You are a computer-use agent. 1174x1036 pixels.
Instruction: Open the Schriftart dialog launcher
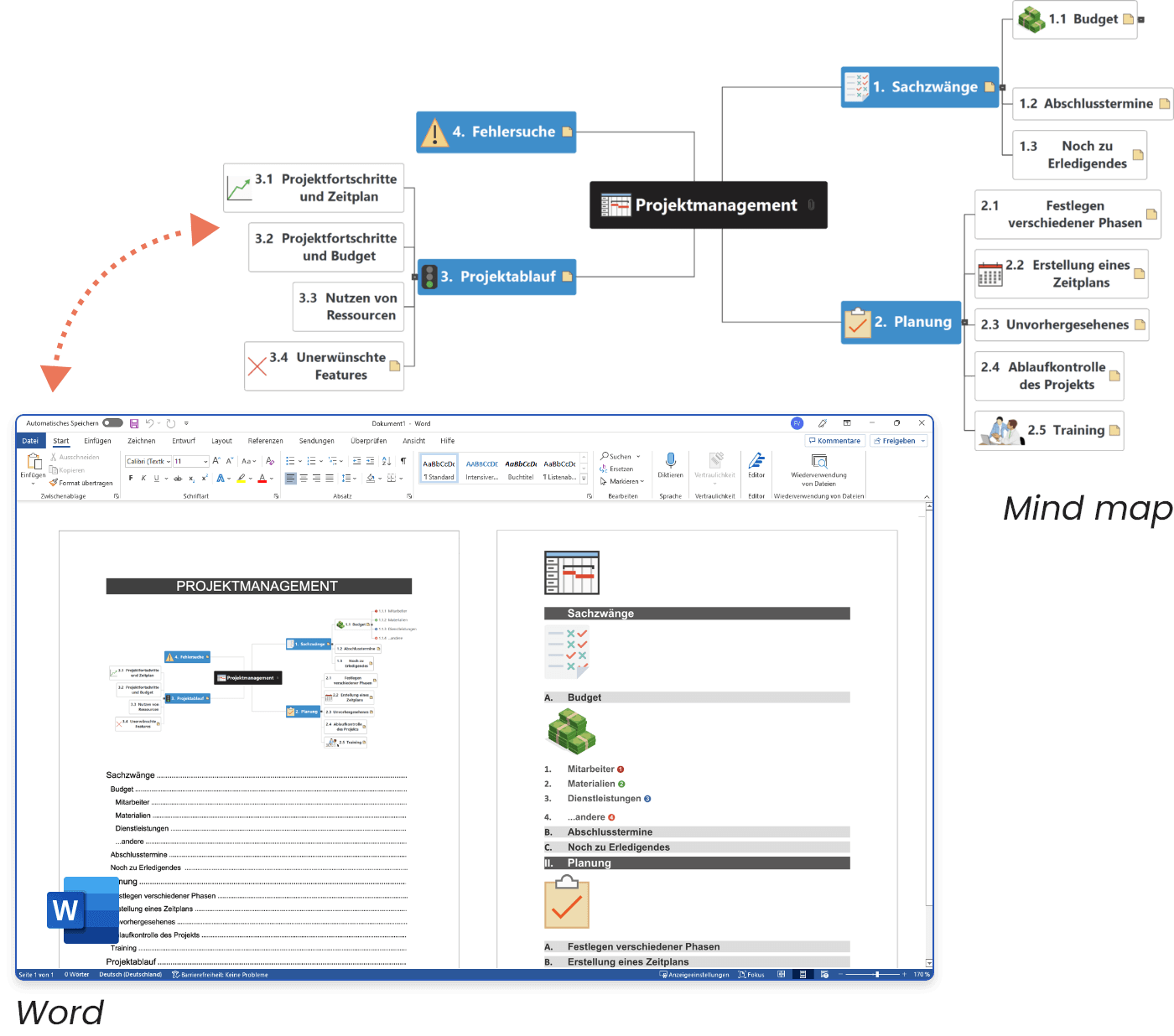pyautogui.click(x=276, y=496)
